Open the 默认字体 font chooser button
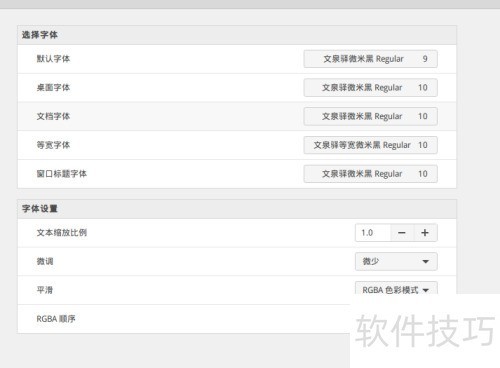 [370, 59]
